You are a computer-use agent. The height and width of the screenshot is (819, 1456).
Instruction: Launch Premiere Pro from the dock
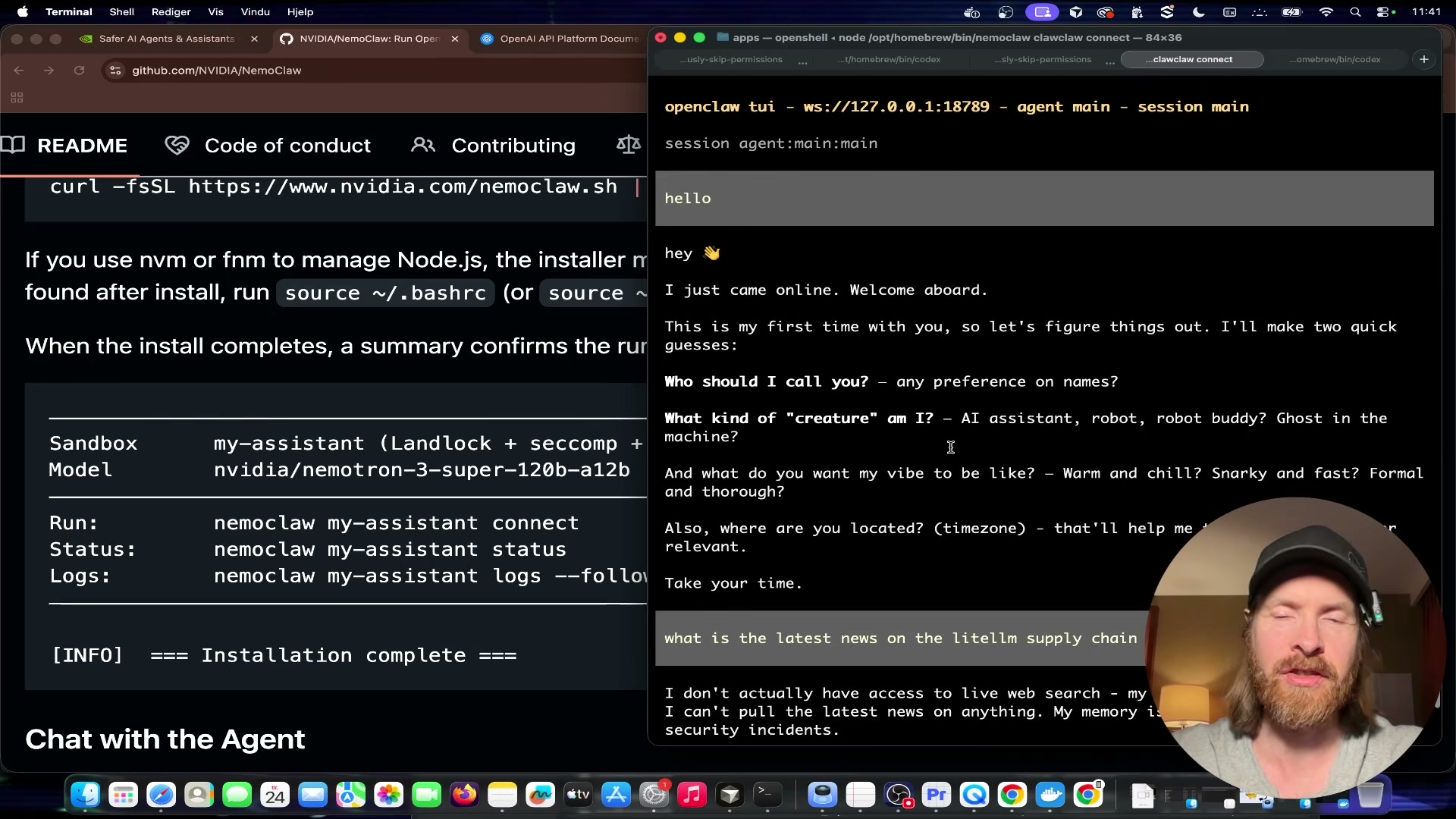click(x=937, y=795)
